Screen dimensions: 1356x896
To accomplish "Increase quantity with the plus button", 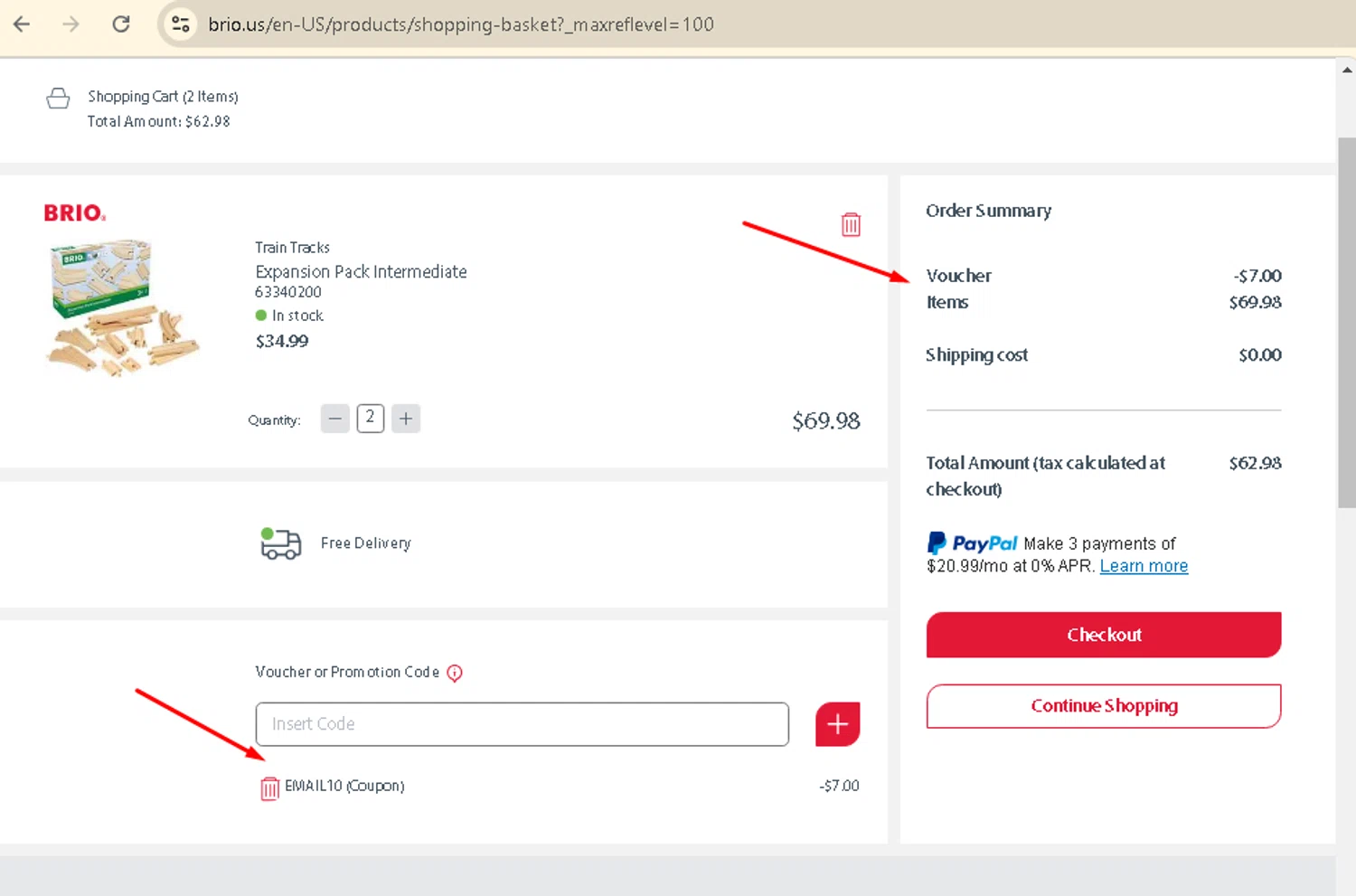I will [x=406, y=419].
